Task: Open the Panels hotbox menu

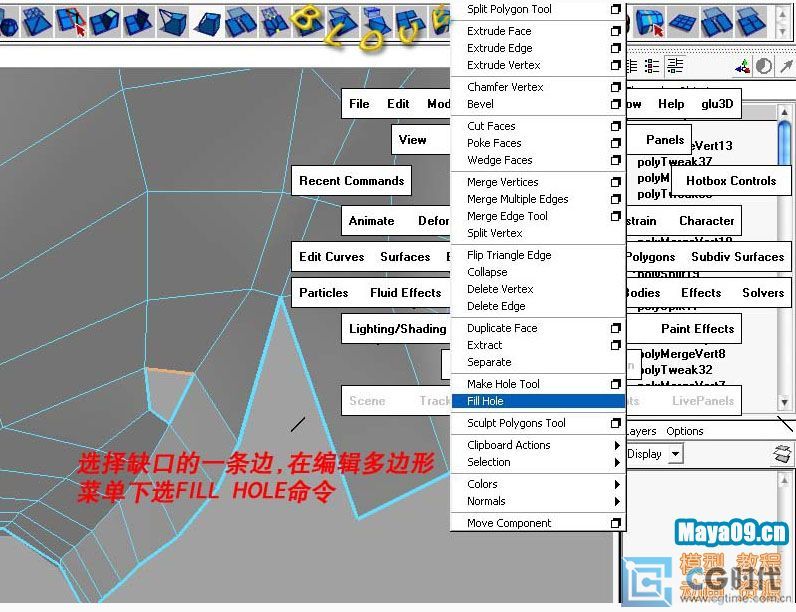Action: pyautogui.click(x=665, y=140)
